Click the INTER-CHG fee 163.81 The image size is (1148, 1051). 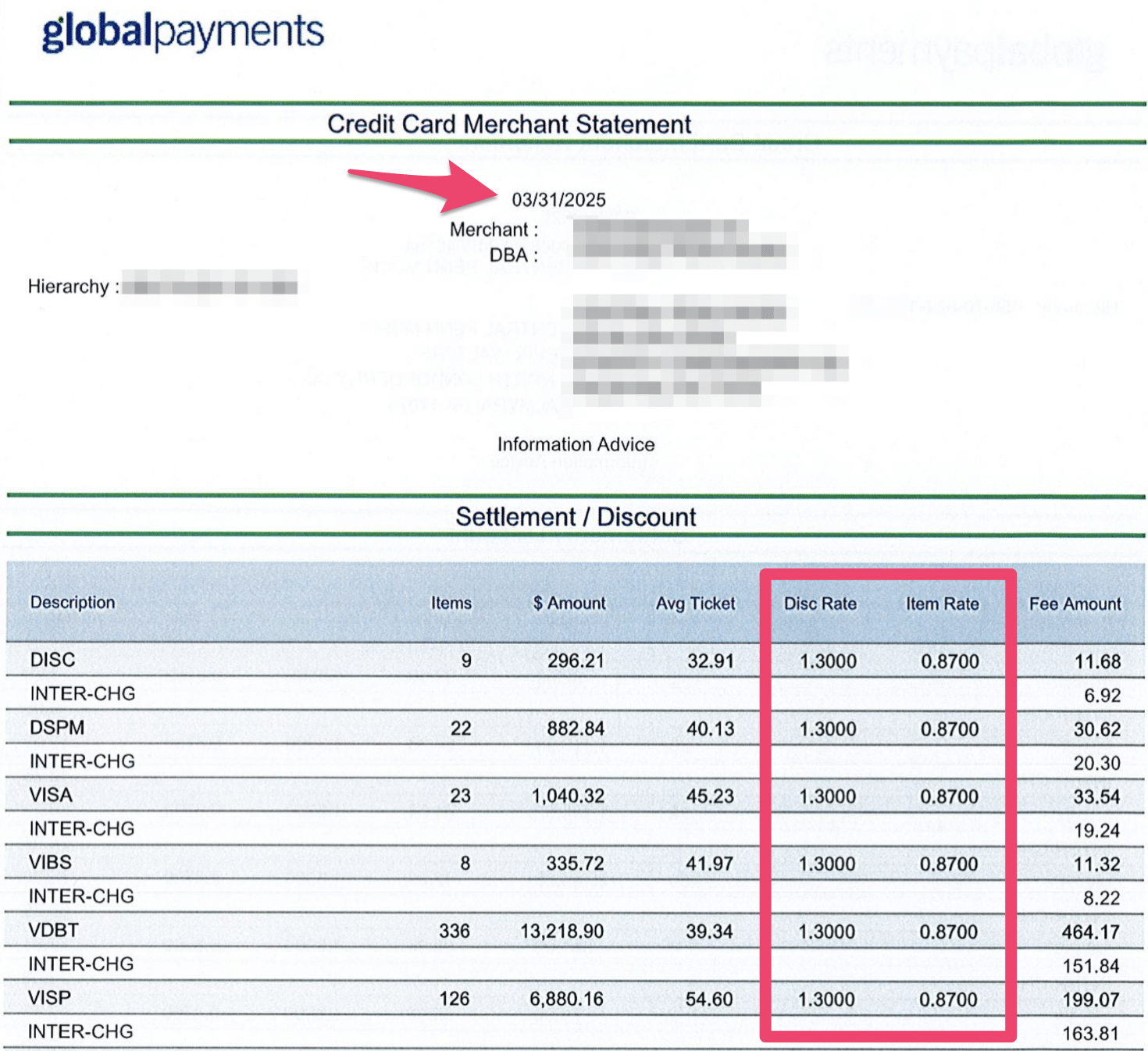1091,1034
